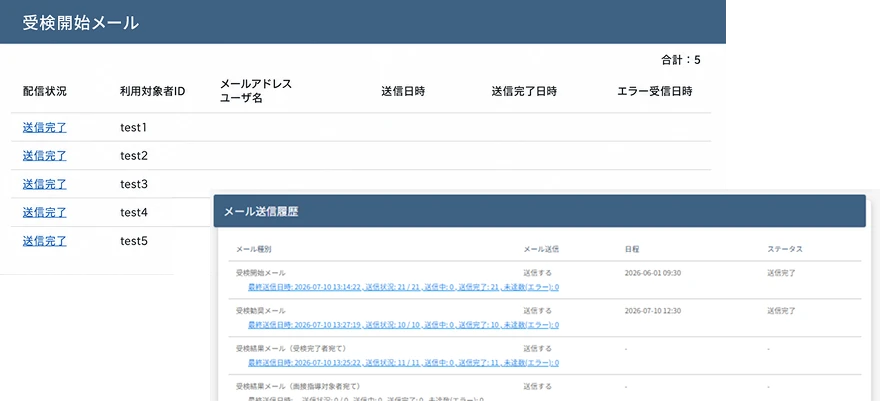Open 送信完了 link for test1
Viewport: 880px width, 401px height.
pos(44,127)
